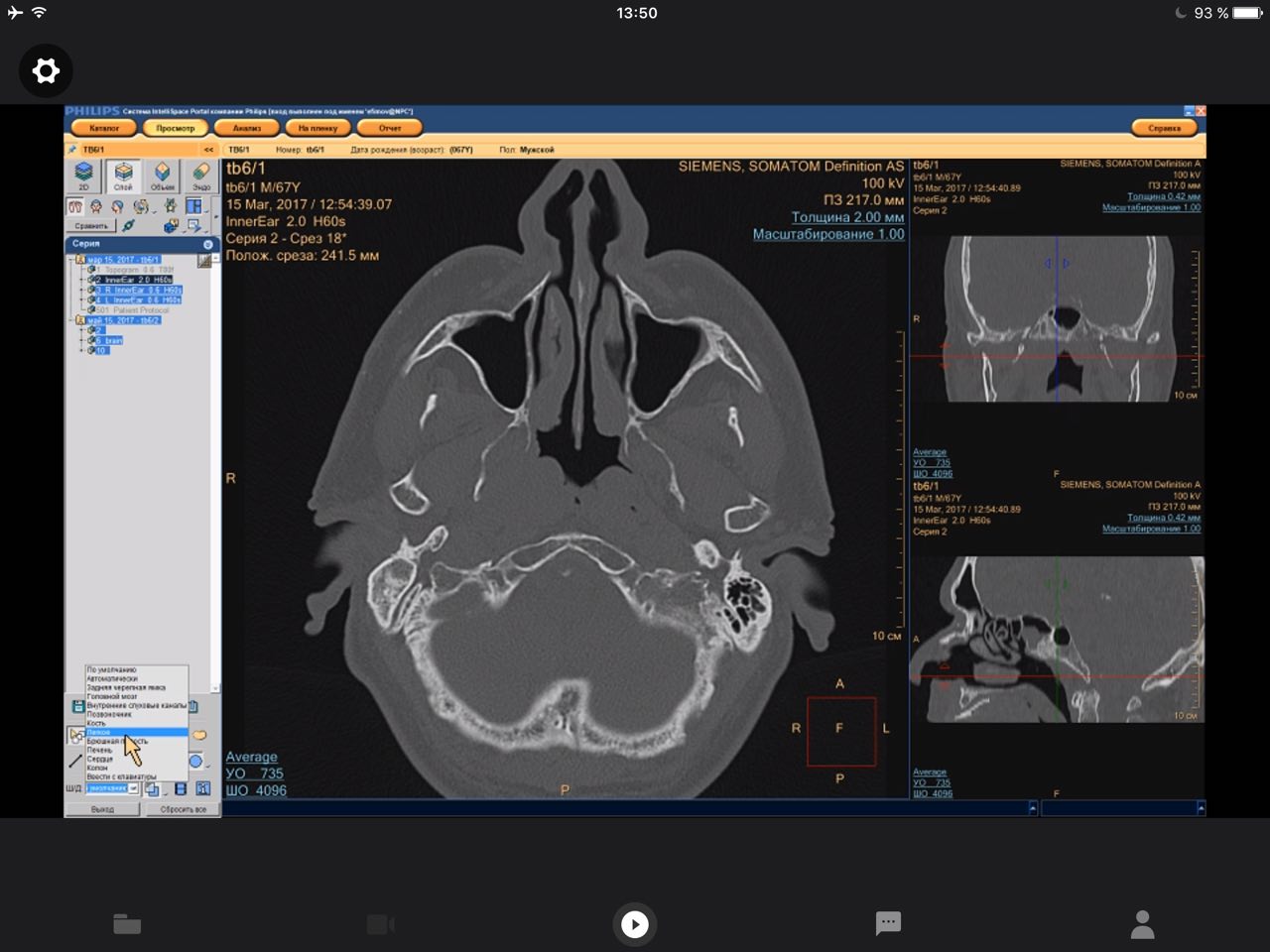Open the Отчет button

click(390, 128)
